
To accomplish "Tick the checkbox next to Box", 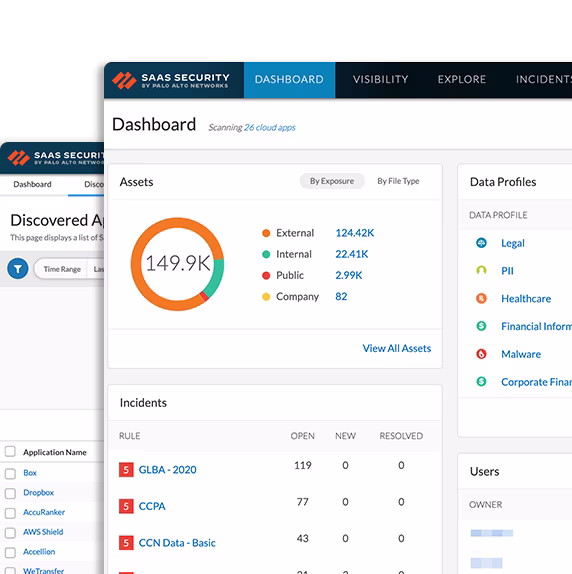I will point(10,473).
